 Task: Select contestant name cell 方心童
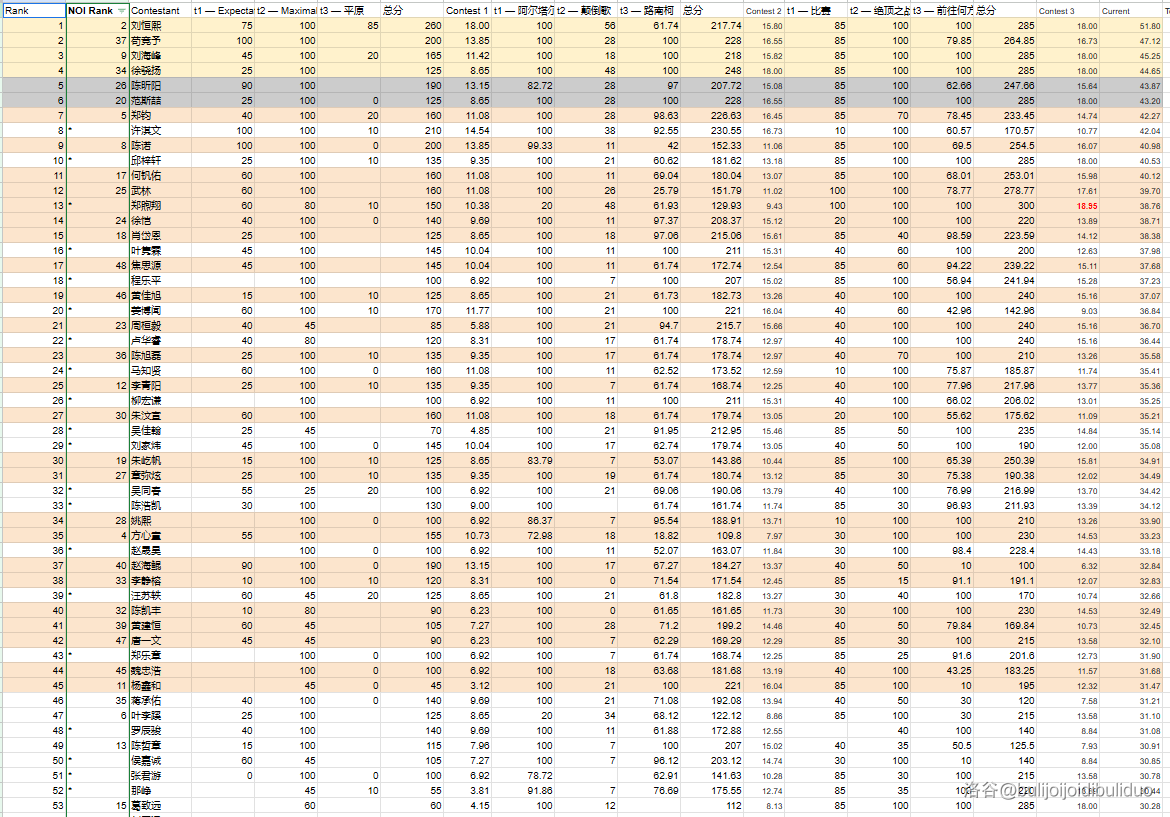[158, 536]
